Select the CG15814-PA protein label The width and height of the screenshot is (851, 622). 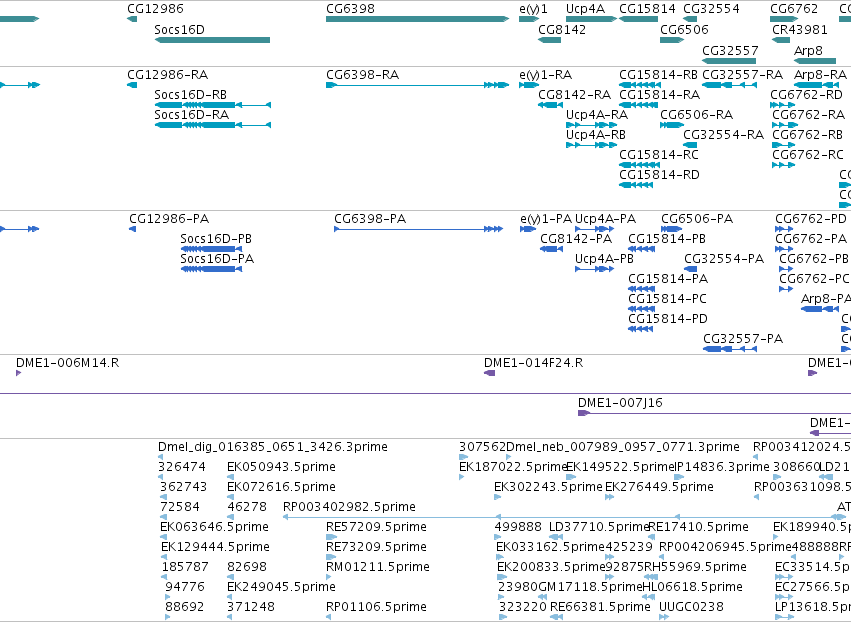668,279
